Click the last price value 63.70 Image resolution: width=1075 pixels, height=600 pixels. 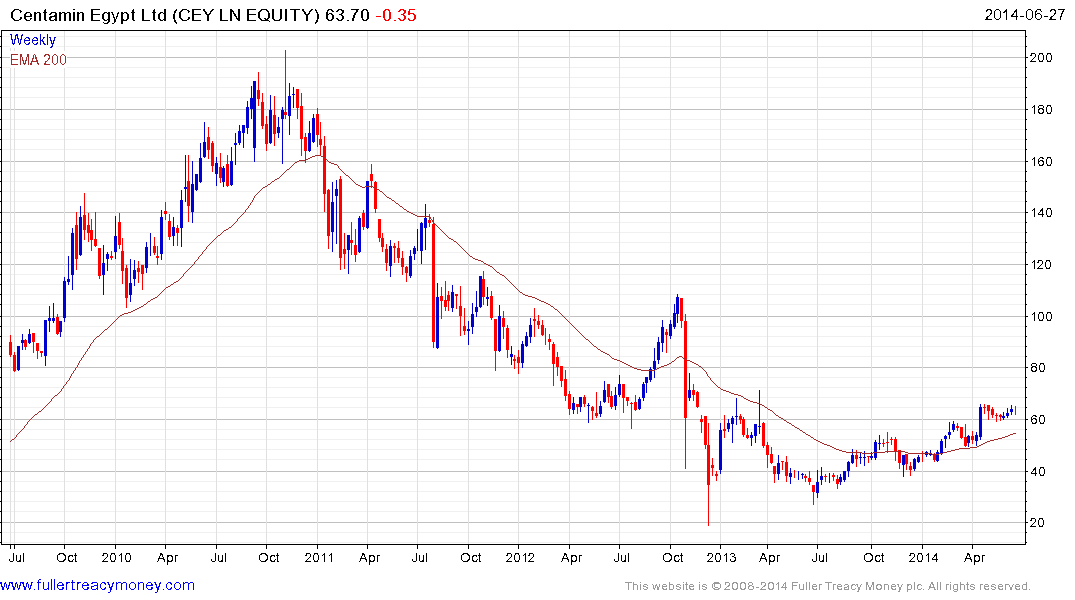click(x=347, y=15)
